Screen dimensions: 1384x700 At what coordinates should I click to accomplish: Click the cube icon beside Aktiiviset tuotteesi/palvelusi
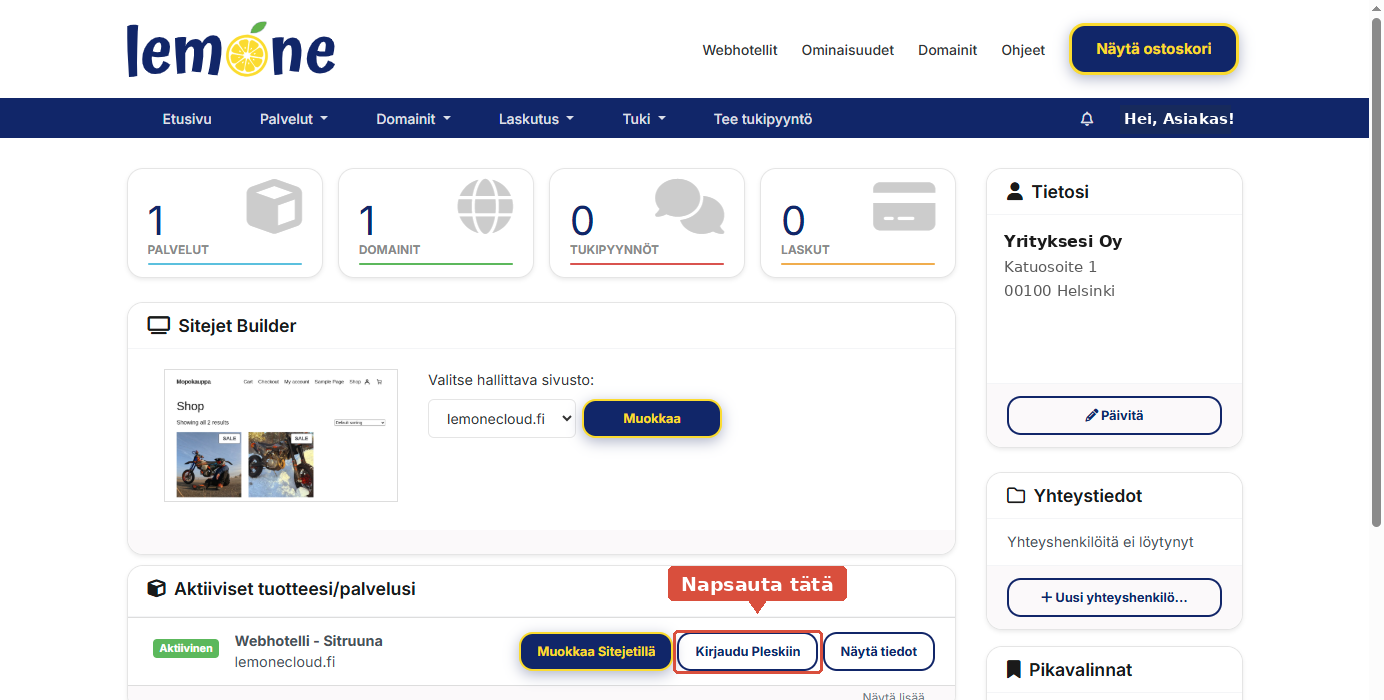click(156, 589)
